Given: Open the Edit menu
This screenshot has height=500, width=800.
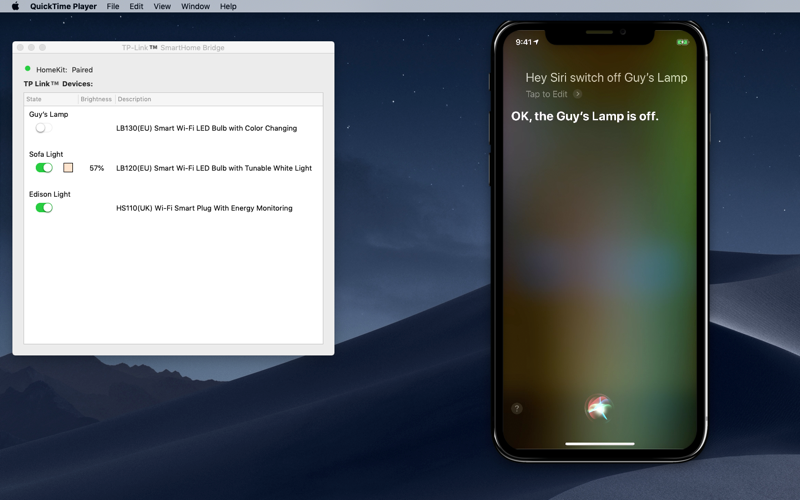Looking at the screenshot, I should tap(136, 6).
